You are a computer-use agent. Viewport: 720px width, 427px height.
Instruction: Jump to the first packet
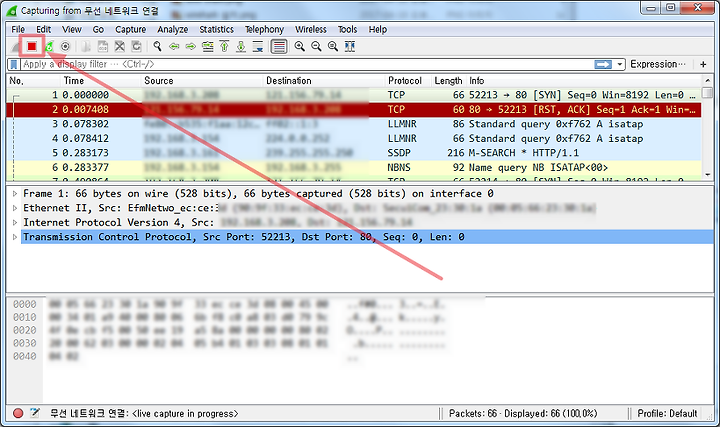click(224, 46)
